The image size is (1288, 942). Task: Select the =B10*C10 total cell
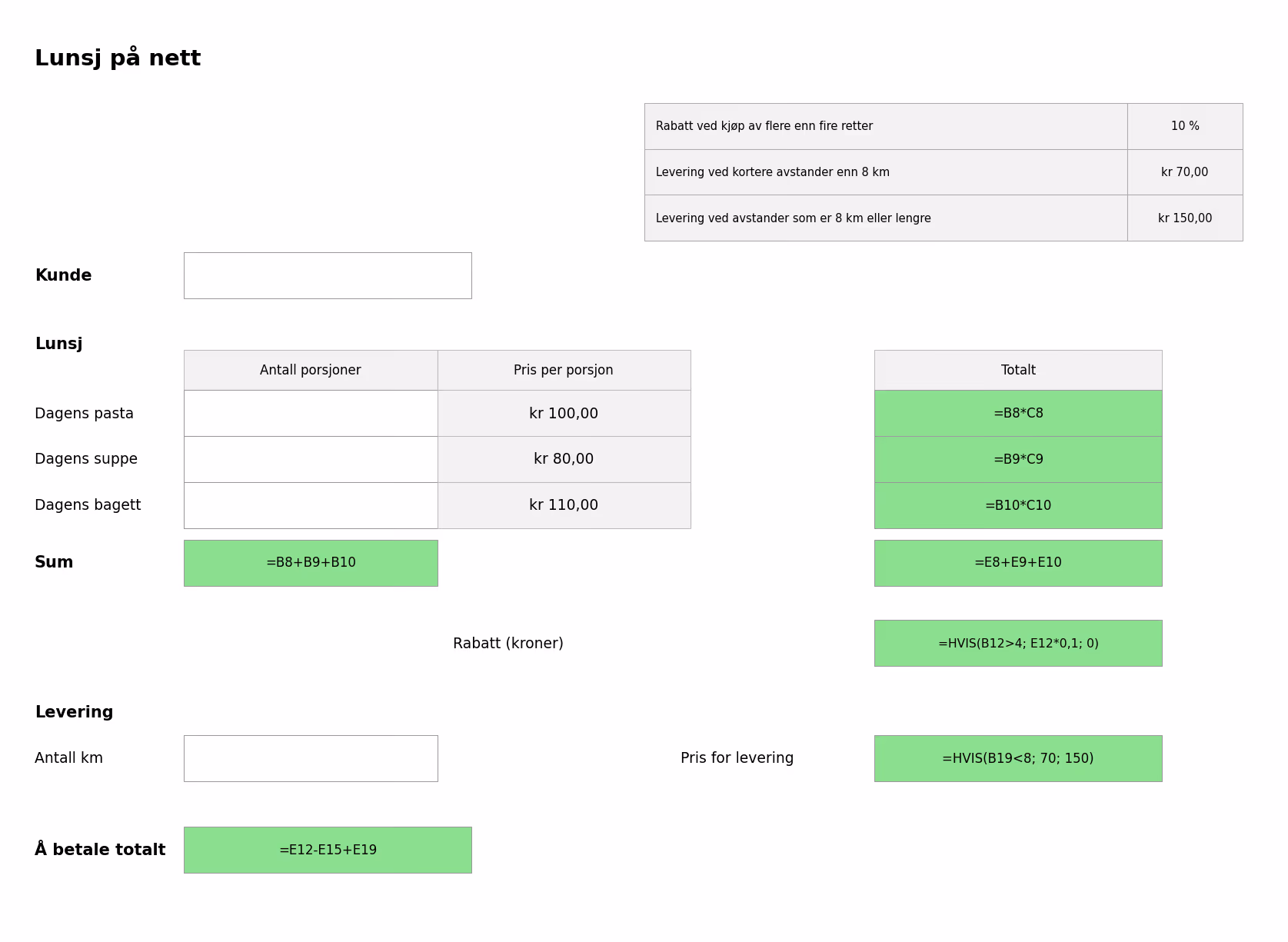1018,505
